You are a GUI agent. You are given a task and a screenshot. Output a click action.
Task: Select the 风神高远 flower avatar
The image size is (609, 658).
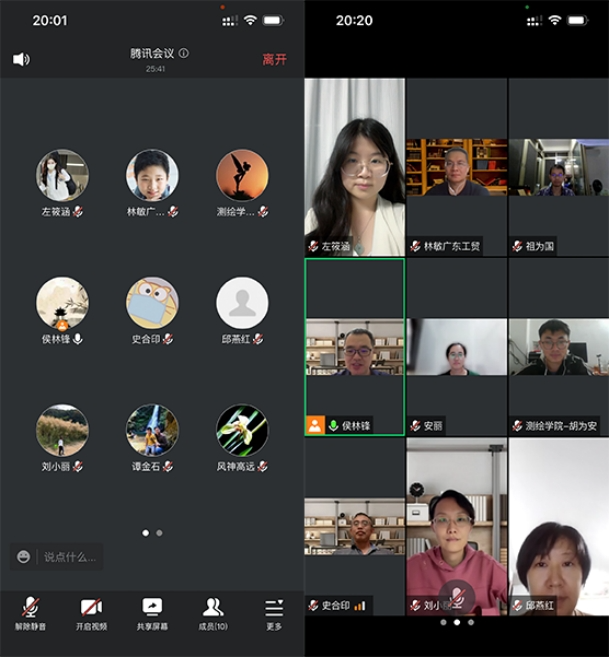(242, 430)
